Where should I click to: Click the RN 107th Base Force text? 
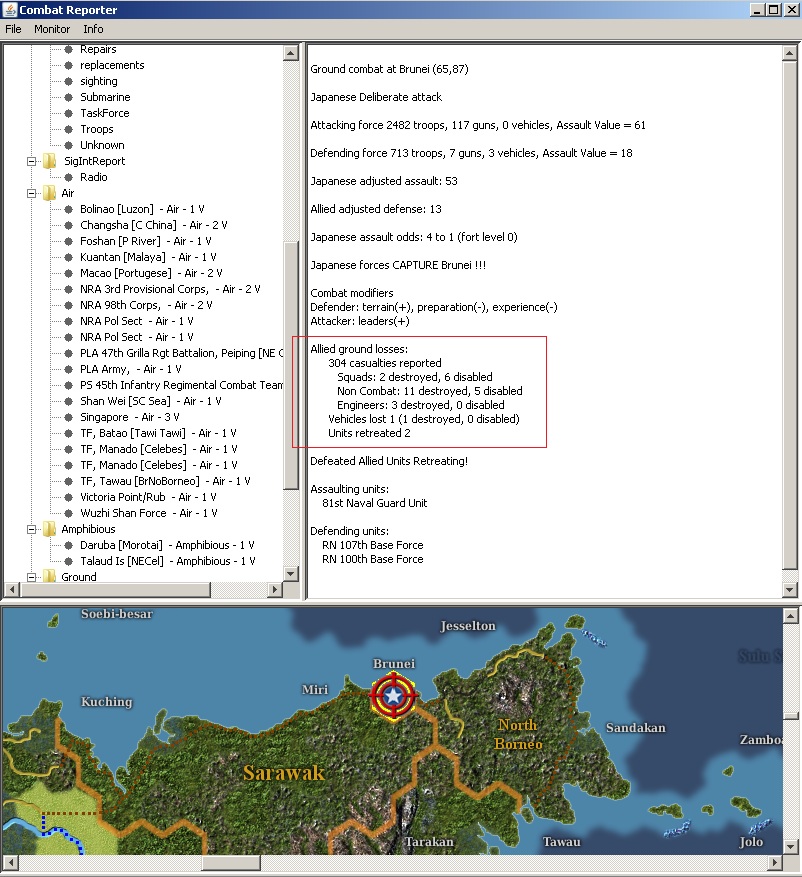point(372,545)
